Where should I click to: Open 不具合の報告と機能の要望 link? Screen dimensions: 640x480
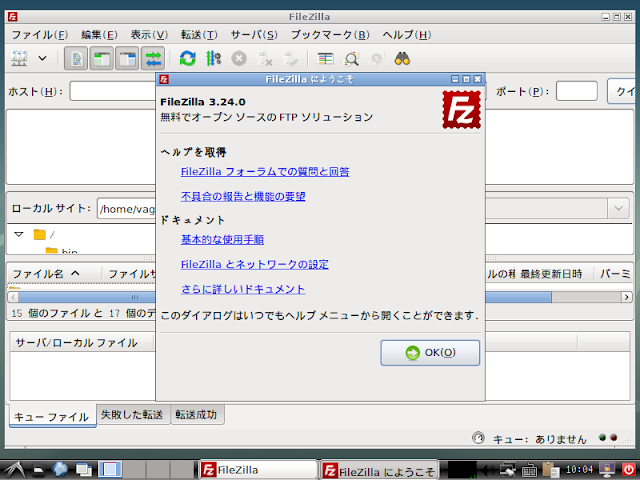243,197
